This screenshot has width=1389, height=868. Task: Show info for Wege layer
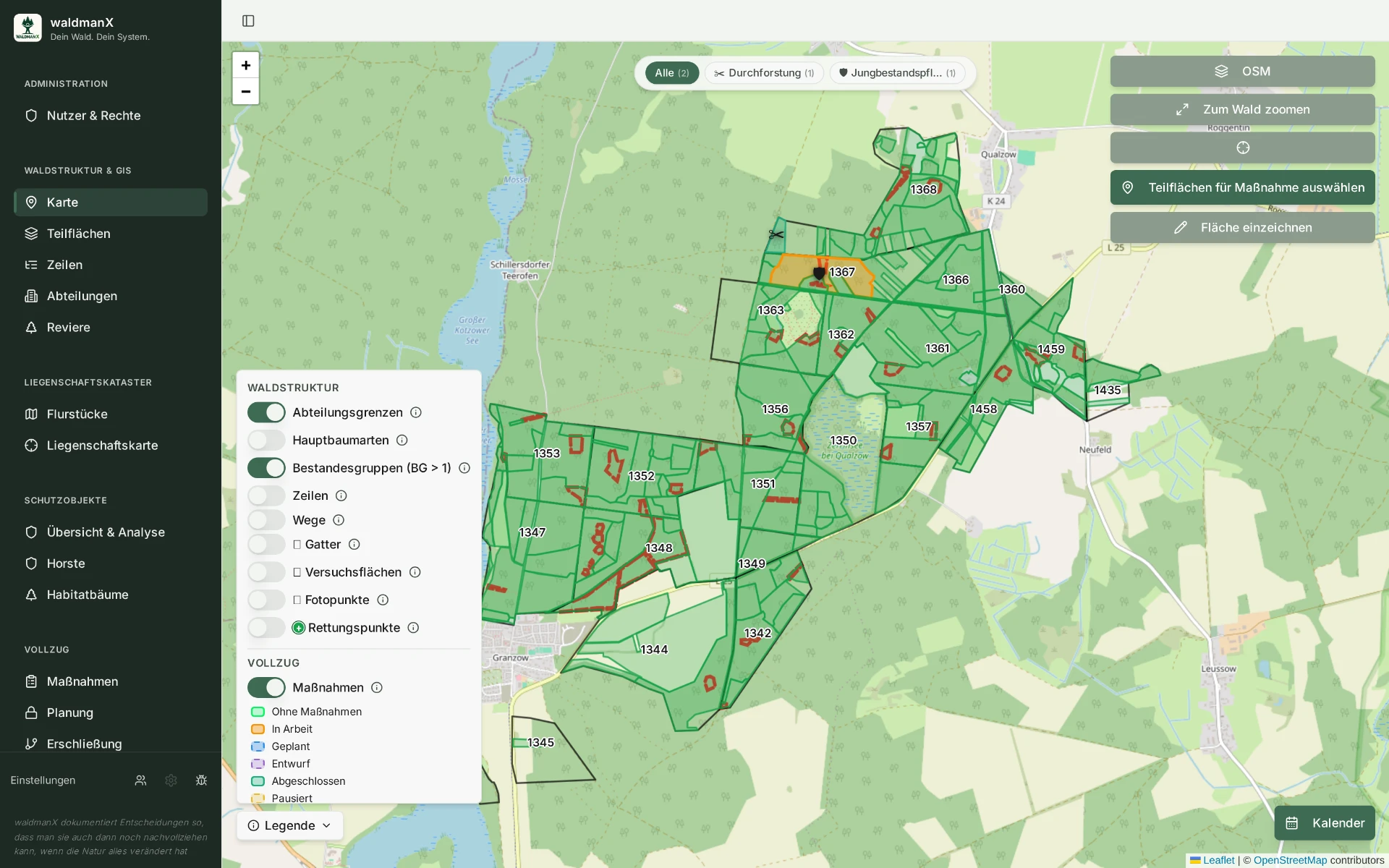(339, 520)
